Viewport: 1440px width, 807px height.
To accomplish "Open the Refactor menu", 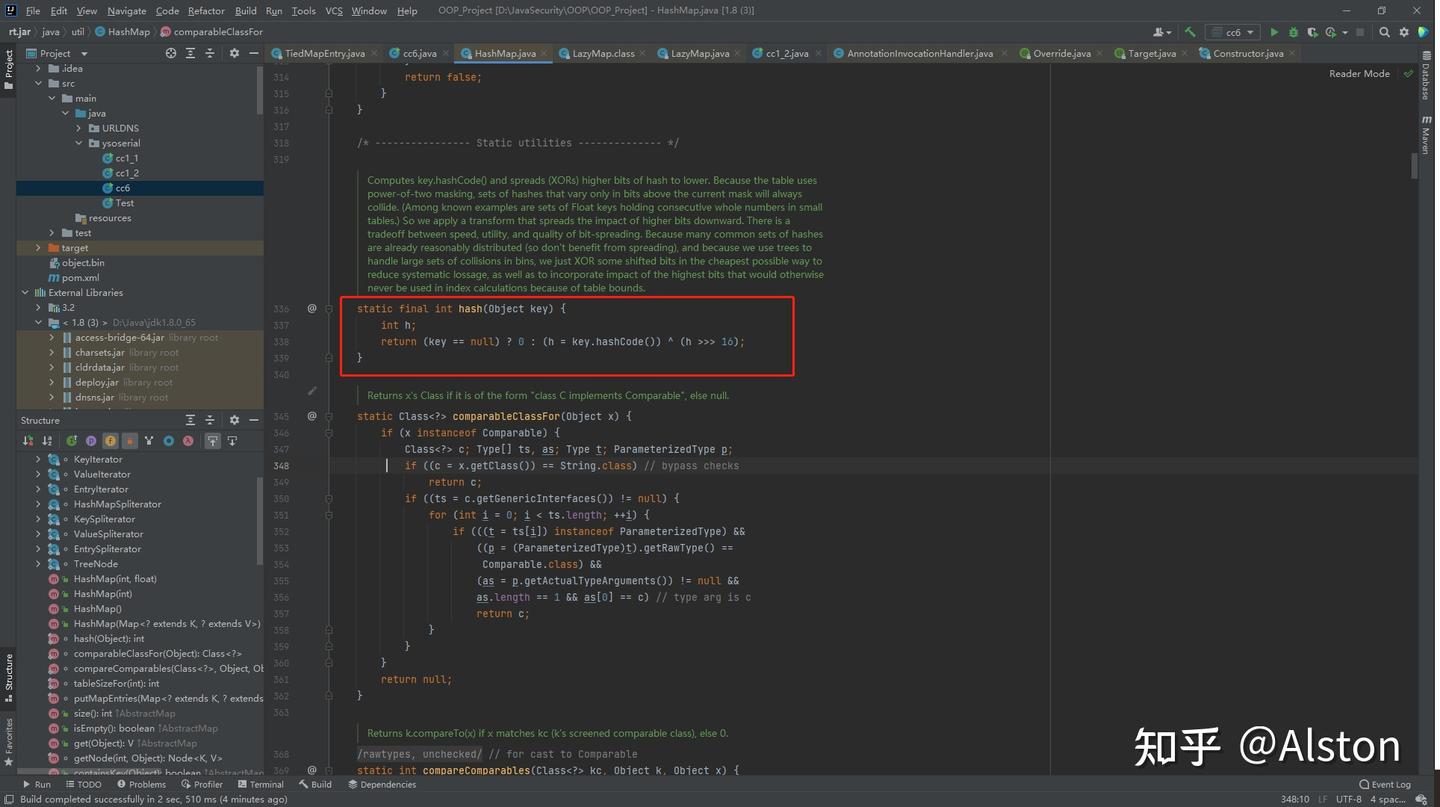I will [206, 11].
